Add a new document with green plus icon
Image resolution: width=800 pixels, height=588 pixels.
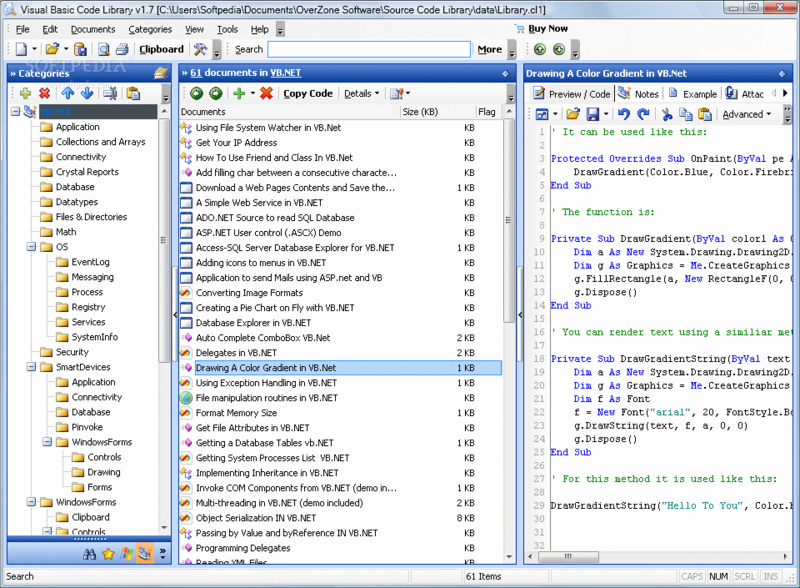239,93
